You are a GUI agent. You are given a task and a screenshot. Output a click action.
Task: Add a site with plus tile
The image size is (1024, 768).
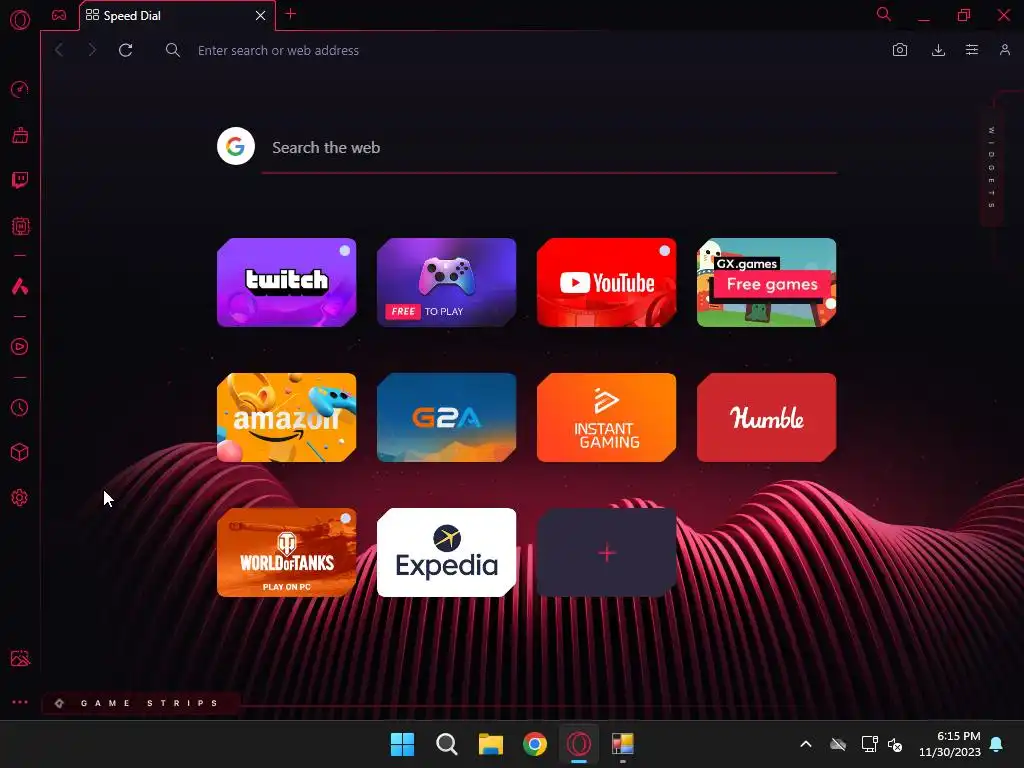click(607, 552)
